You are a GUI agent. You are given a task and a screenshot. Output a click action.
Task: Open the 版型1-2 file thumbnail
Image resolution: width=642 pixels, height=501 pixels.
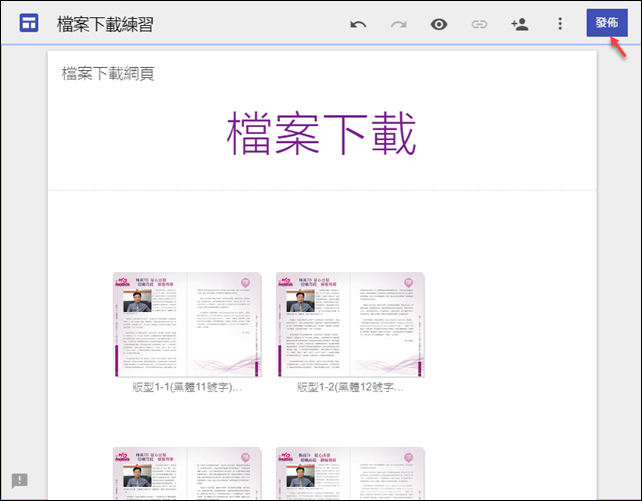(350, 325)
